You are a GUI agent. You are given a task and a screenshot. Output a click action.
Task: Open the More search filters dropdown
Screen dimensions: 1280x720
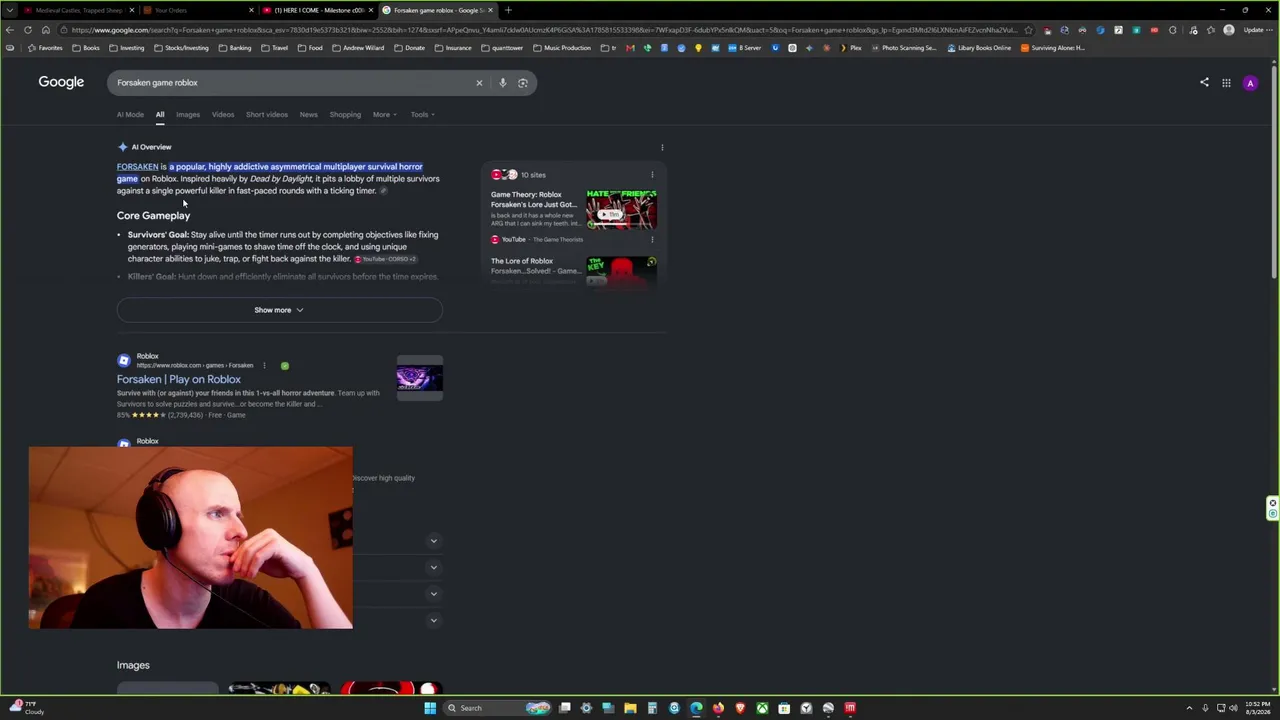[x=385, y=114]
